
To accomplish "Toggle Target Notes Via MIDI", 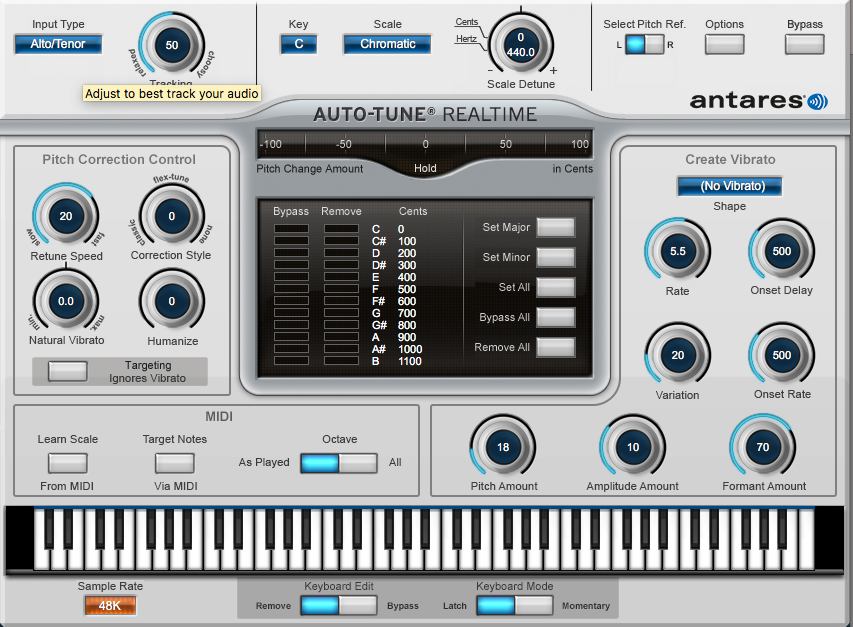I will pyautogui.click(x=175, y=463).
